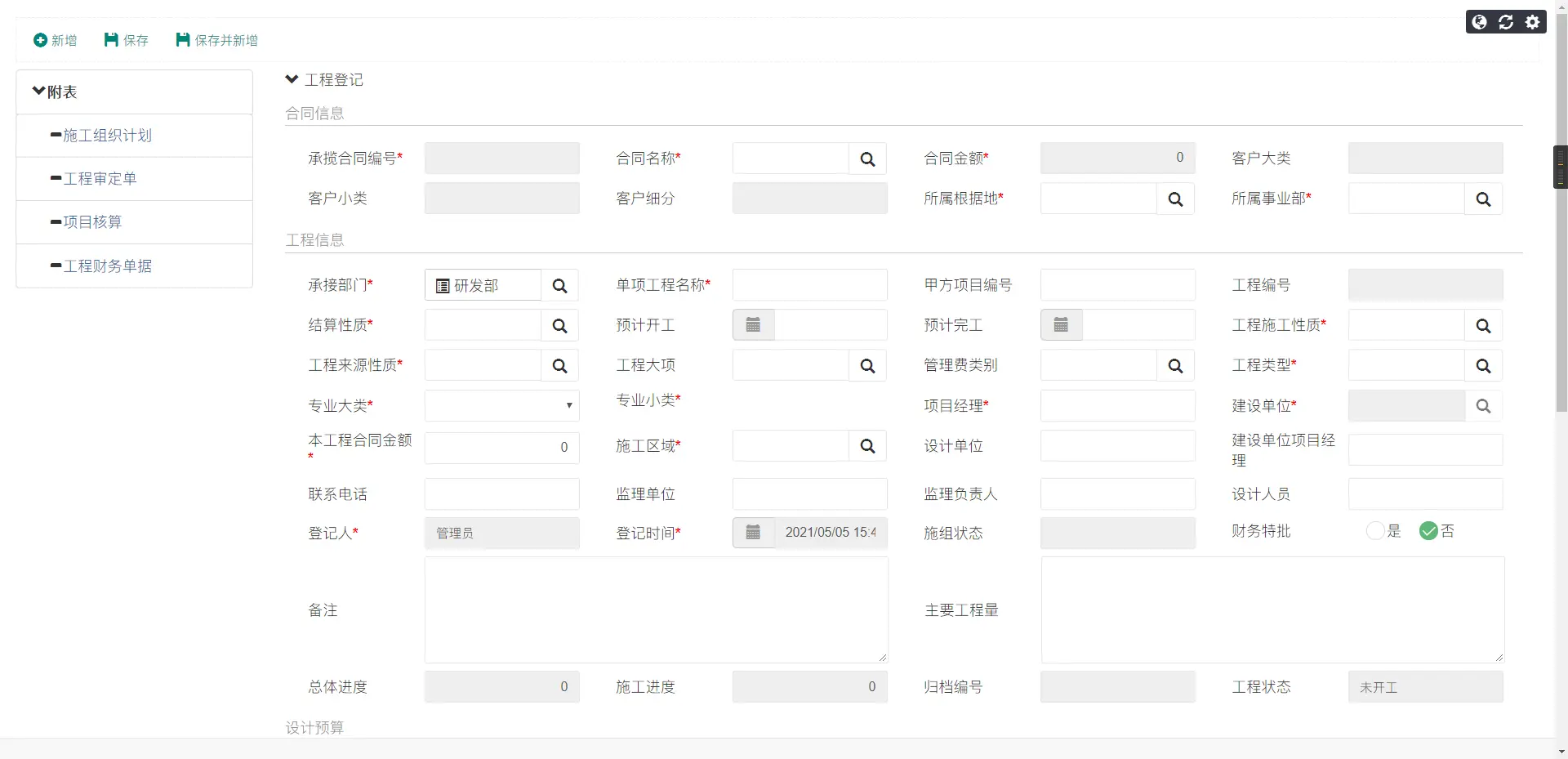Click the vertical page scrollbar thumb
1568x759 pixels.
pos(1561,212)
